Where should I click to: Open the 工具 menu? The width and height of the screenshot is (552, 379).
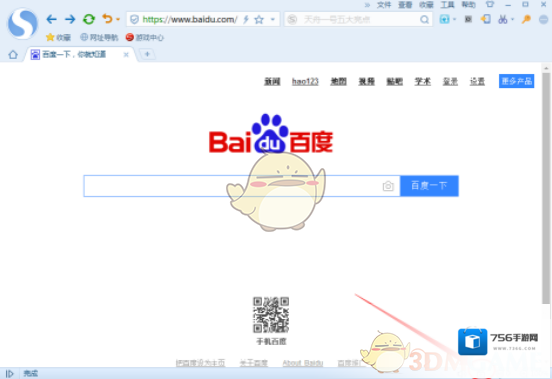447,5
